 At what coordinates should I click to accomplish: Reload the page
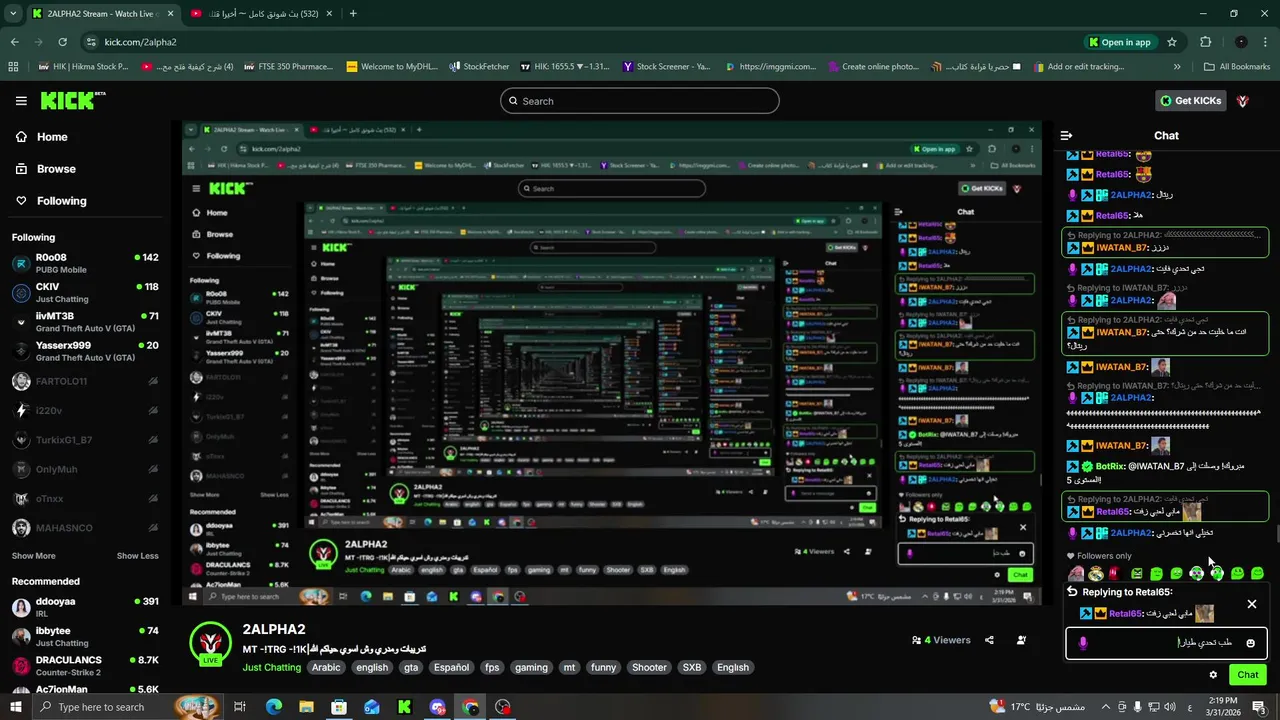[62, 42]
